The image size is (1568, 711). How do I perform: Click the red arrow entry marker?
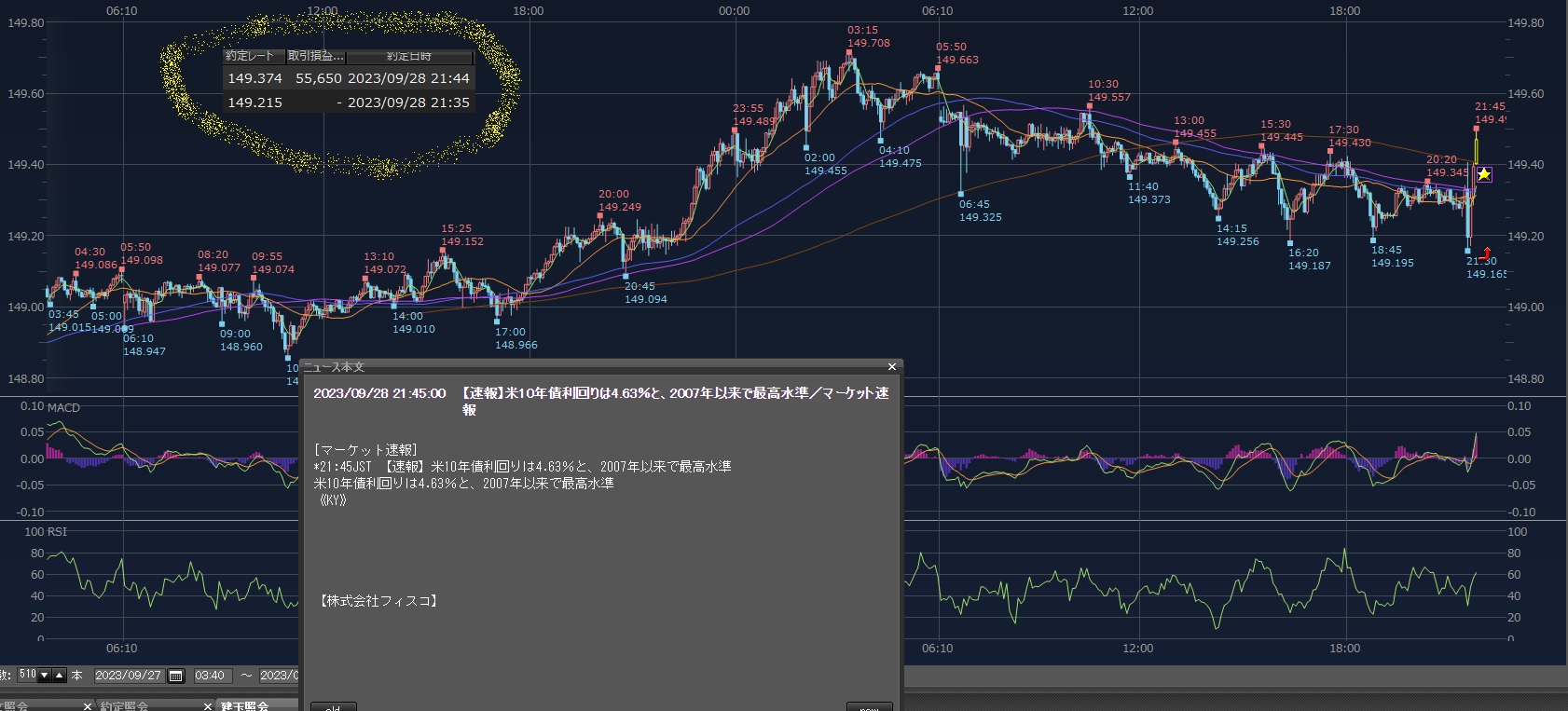[x=1486, y=253]
